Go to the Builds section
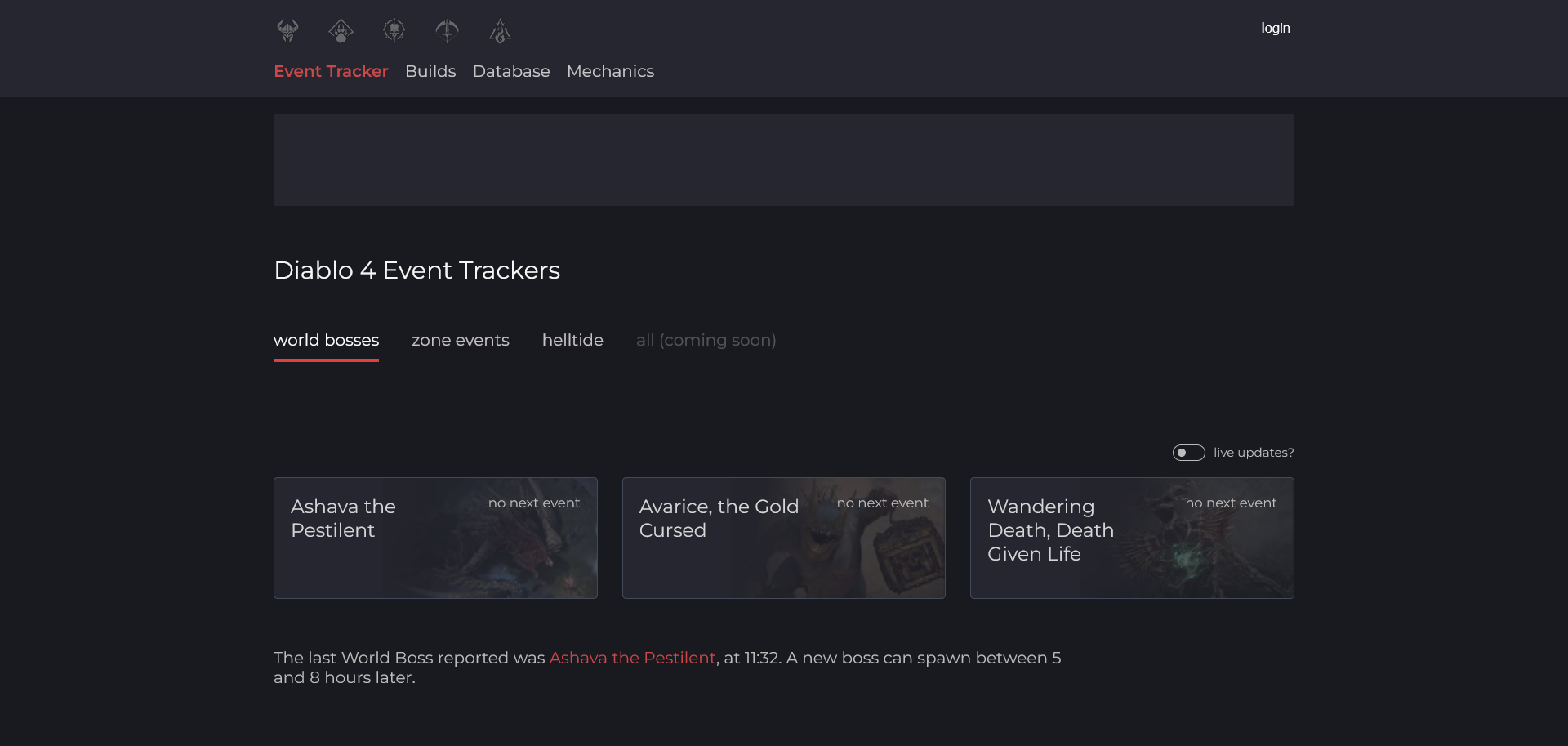 coord(430,71)
